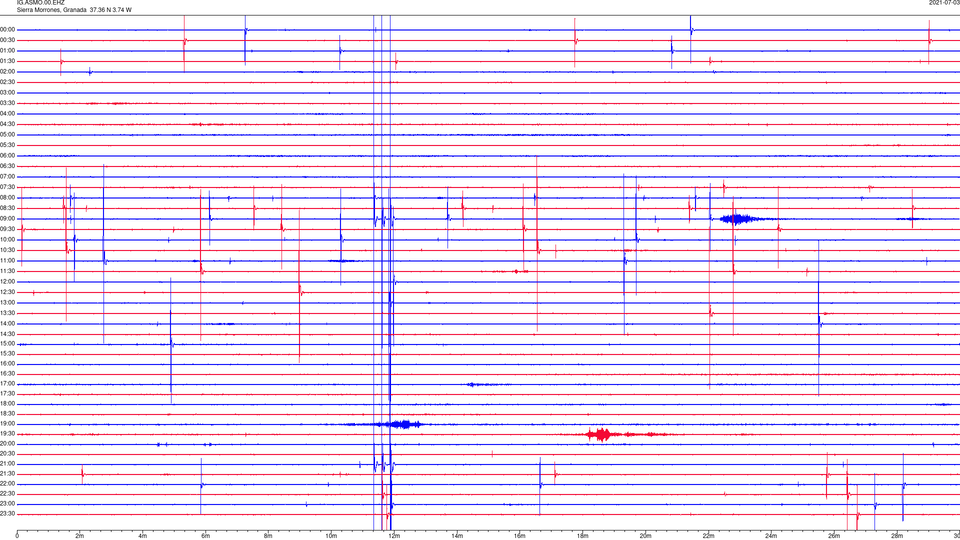Select the 18:00 trace time label
This screenshot has width=960, height=540.
[x=8, y=404]
